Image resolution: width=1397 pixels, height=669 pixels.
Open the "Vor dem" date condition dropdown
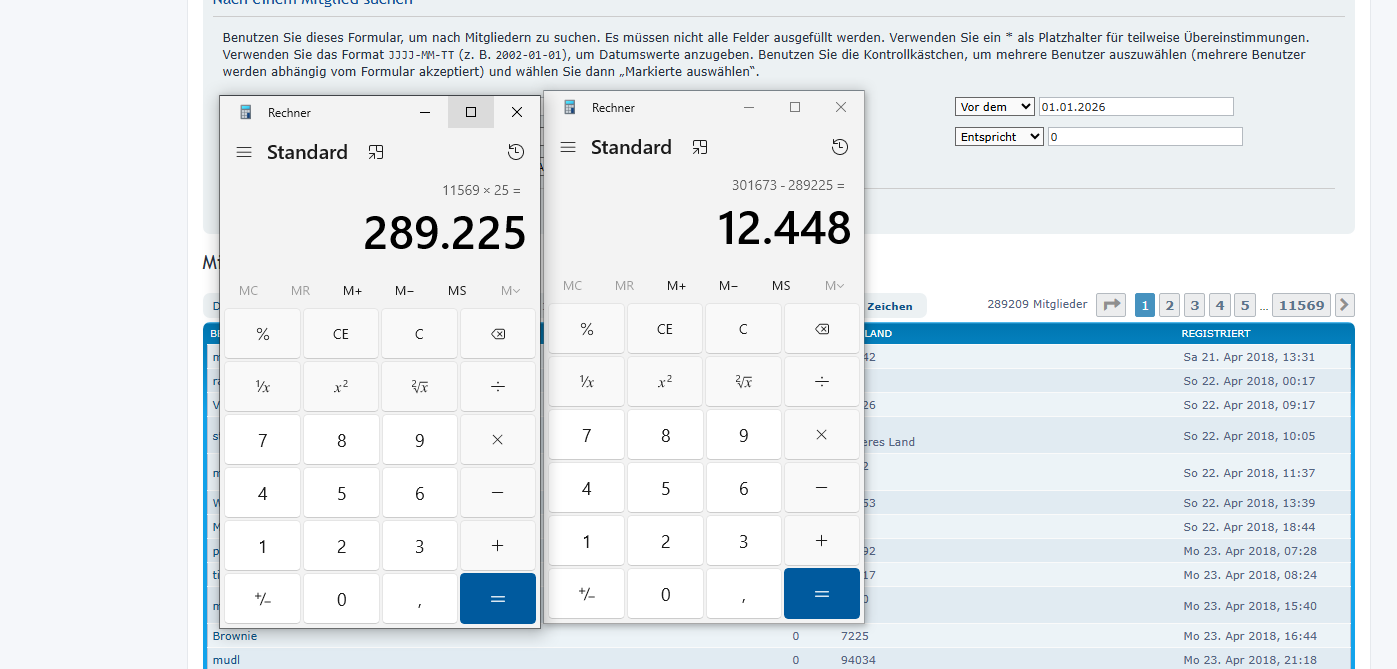[x=995, y=107]
